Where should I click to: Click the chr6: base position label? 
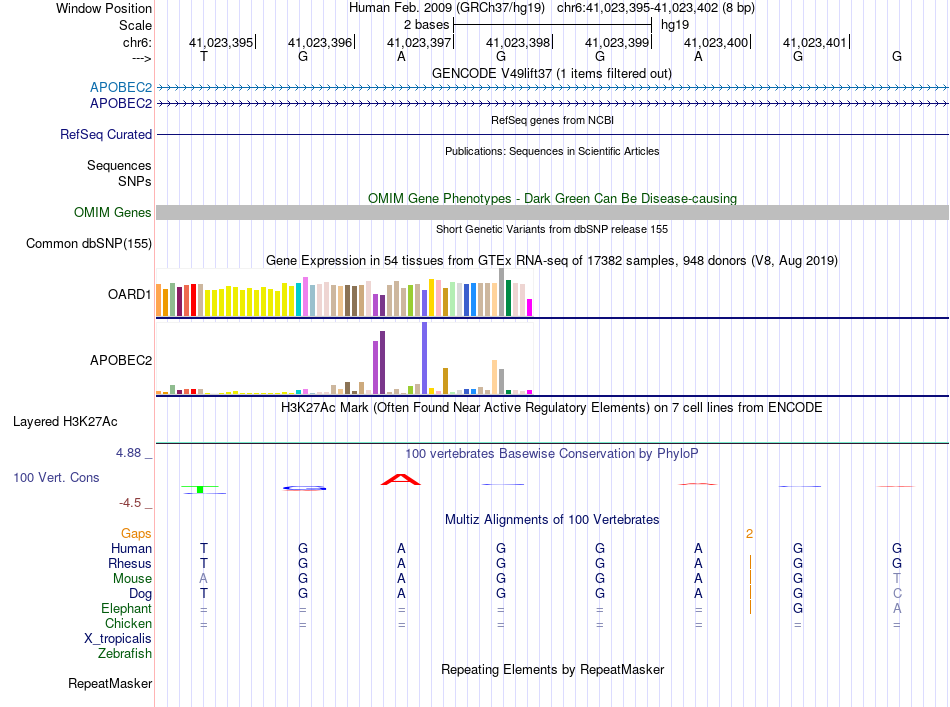(137, 42)
